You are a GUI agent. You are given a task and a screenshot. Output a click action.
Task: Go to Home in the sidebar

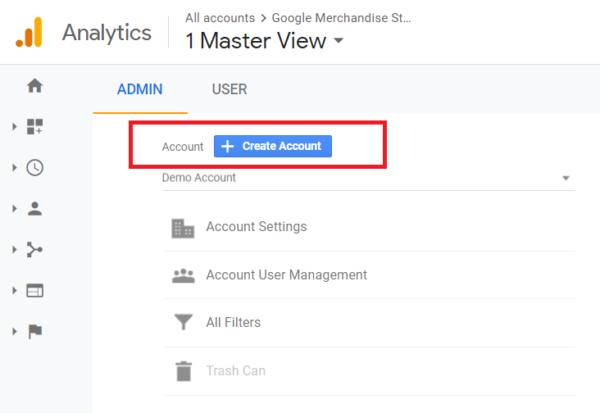tap(35, 86)
